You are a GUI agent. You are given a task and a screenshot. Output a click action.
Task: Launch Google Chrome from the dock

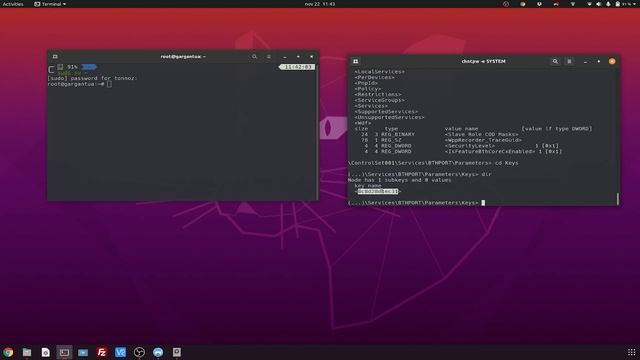coord(8,352)
